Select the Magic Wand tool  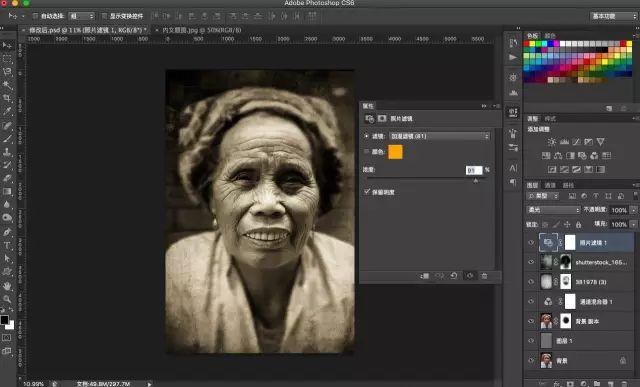point(7,85)
